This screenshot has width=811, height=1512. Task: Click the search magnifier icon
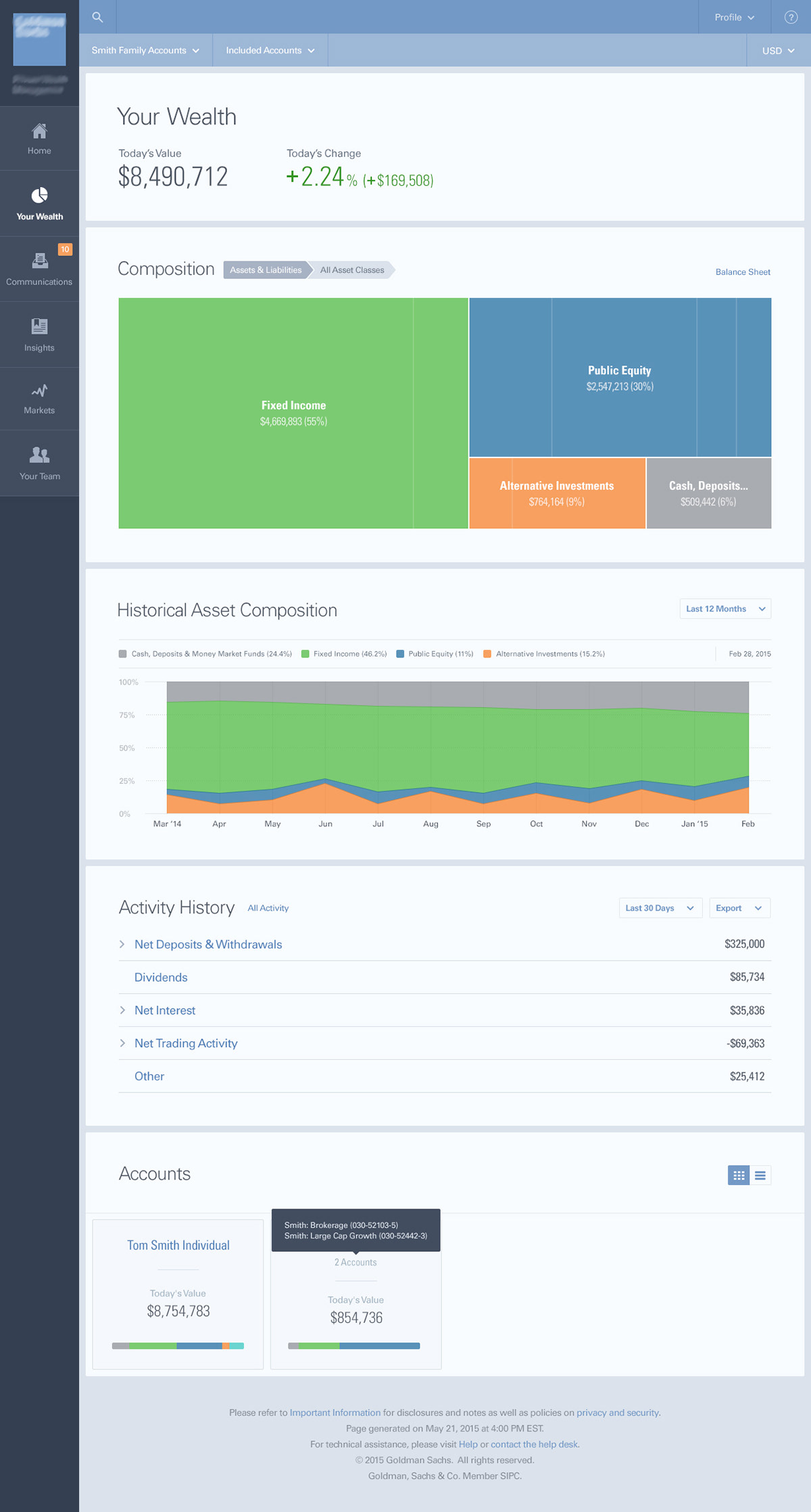click(97, 17)
